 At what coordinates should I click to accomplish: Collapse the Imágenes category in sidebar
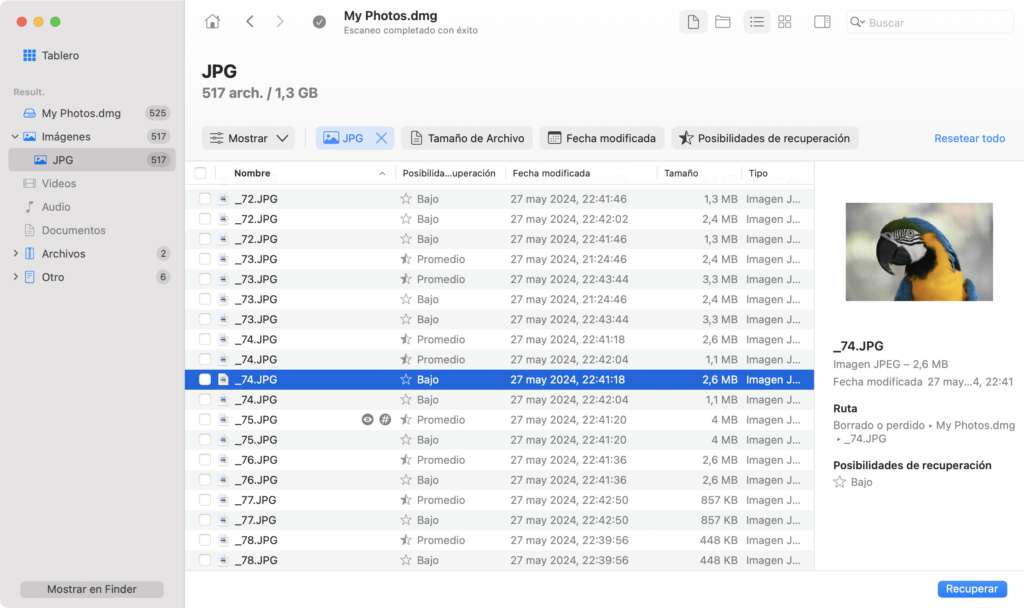pyautogui.click(x=15, y=137)
